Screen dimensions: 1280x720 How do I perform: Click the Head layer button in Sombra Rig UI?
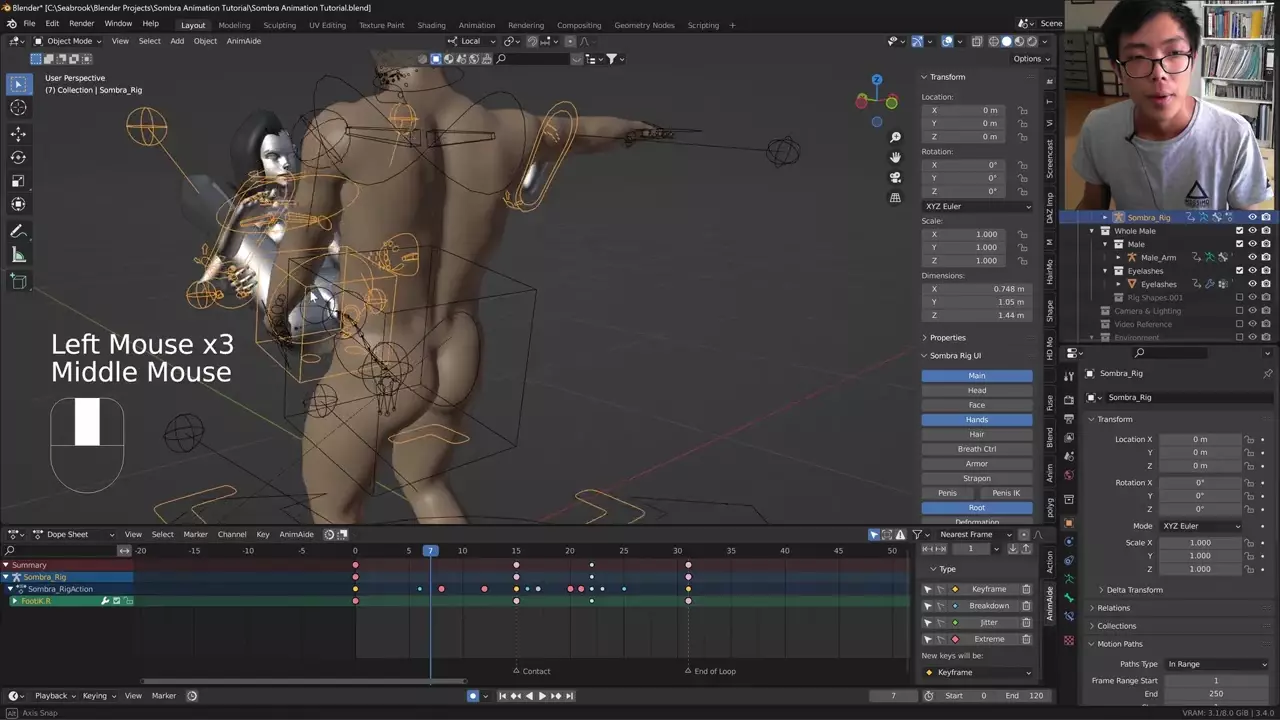click(976, 390)
